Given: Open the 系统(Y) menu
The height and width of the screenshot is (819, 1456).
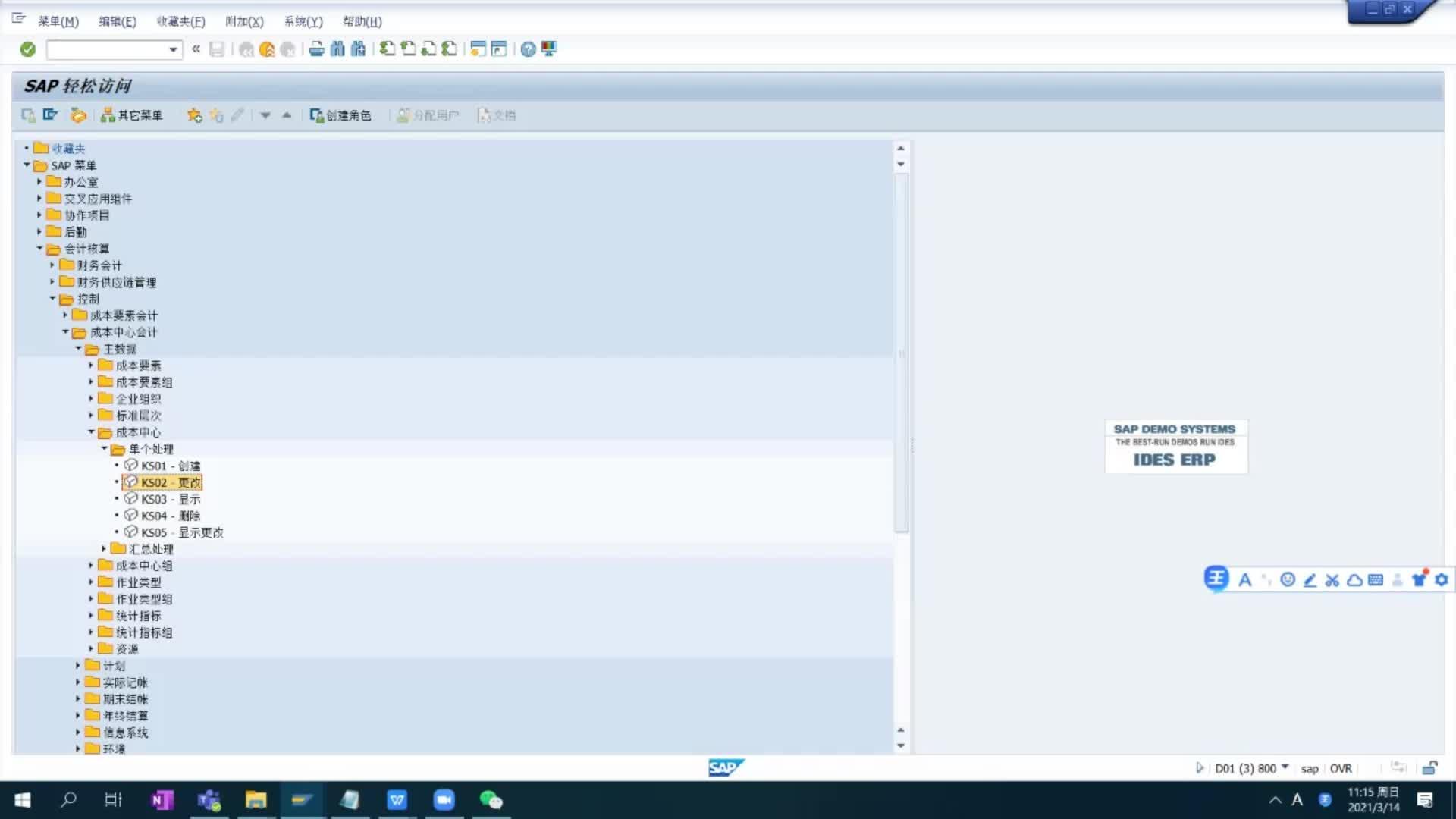Looking at the screenshot, I should point(303,21).
